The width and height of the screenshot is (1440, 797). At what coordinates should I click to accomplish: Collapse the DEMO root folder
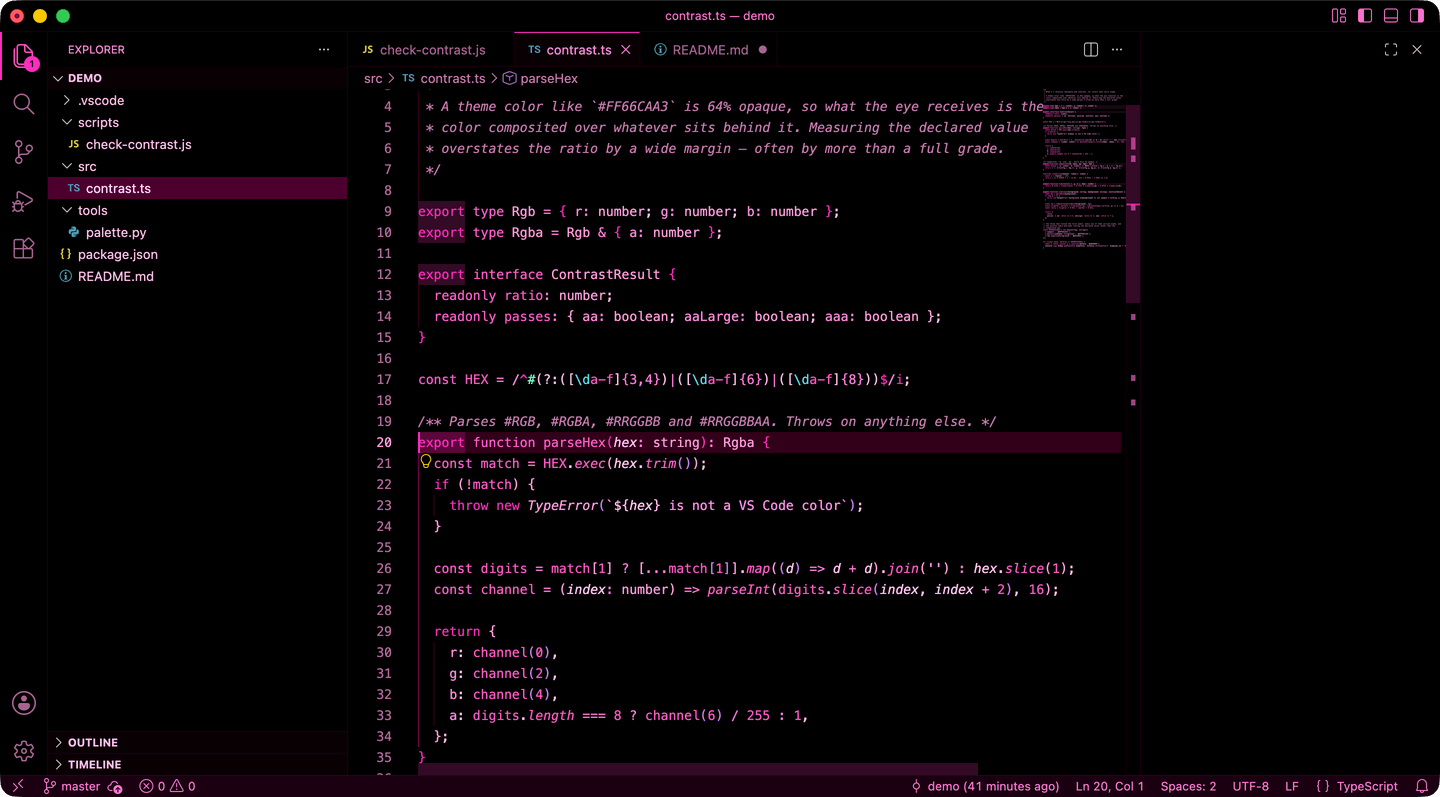click(197, 78)
